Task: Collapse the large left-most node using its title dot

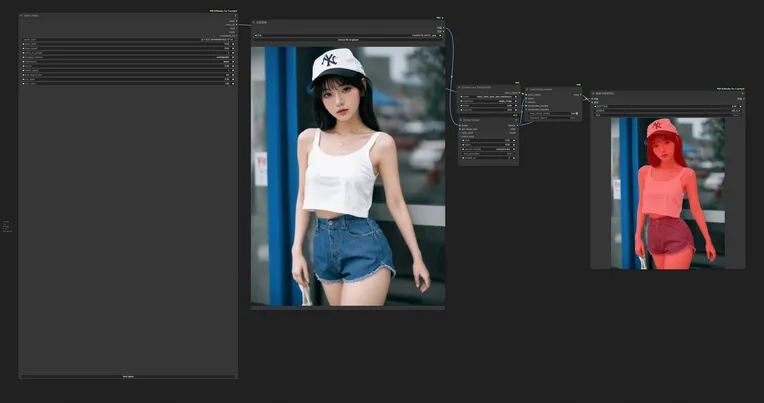Action: pyautogui.click(x=21, y=15)
